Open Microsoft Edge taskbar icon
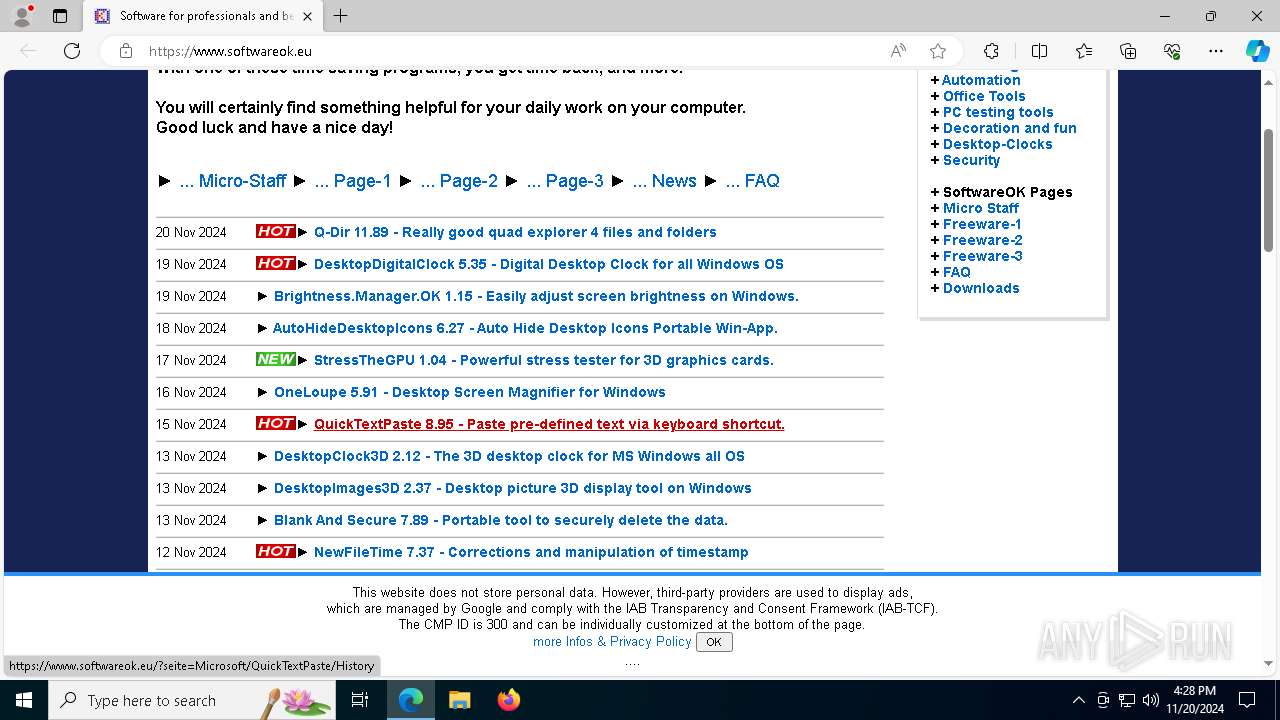Image resolution: width=1280 pixels, height=720 pixels. (x=411, y=700)
